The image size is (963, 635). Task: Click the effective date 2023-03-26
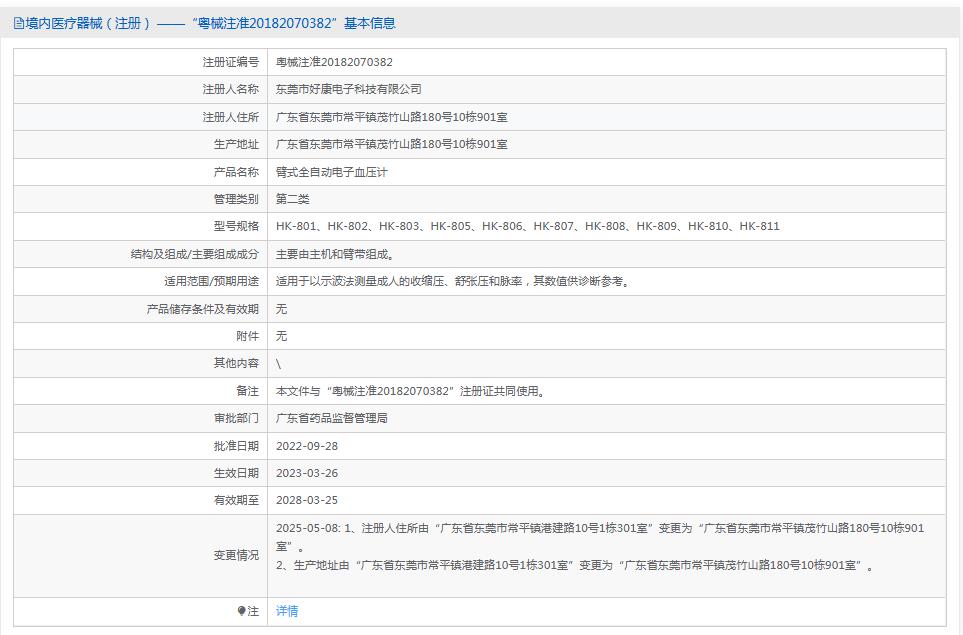click(312, 473)
